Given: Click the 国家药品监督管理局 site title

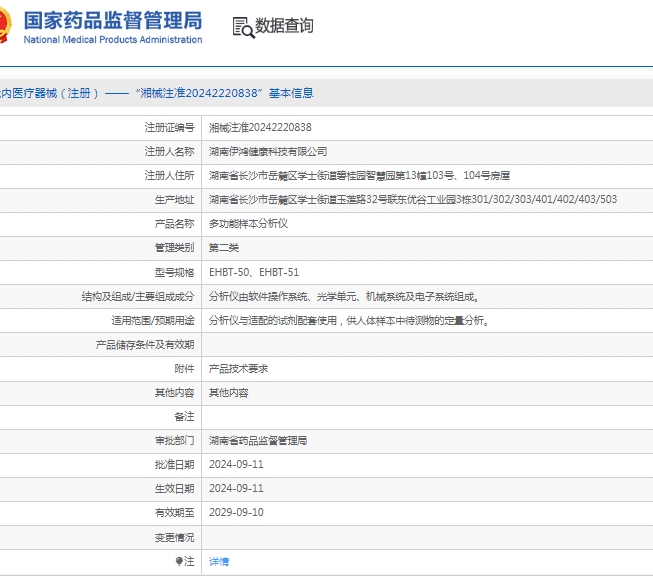Looking at the screenshot, I should tap(111, 20).
